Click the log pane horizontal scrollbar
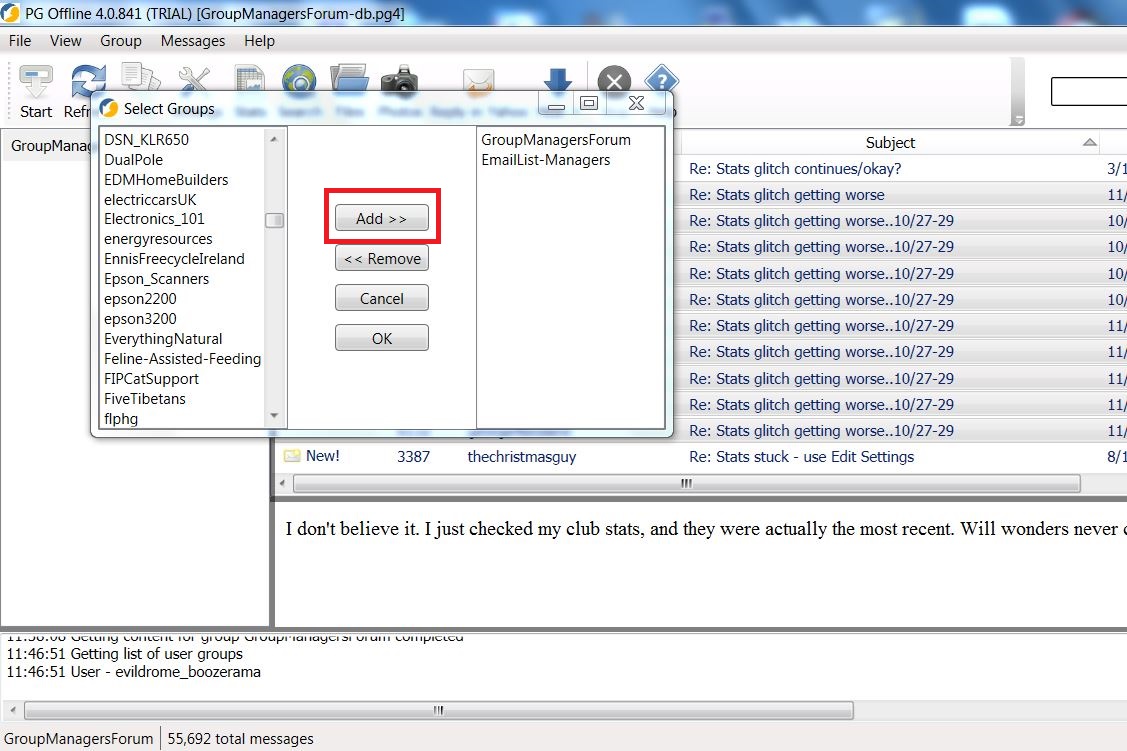 pos(438,710)
